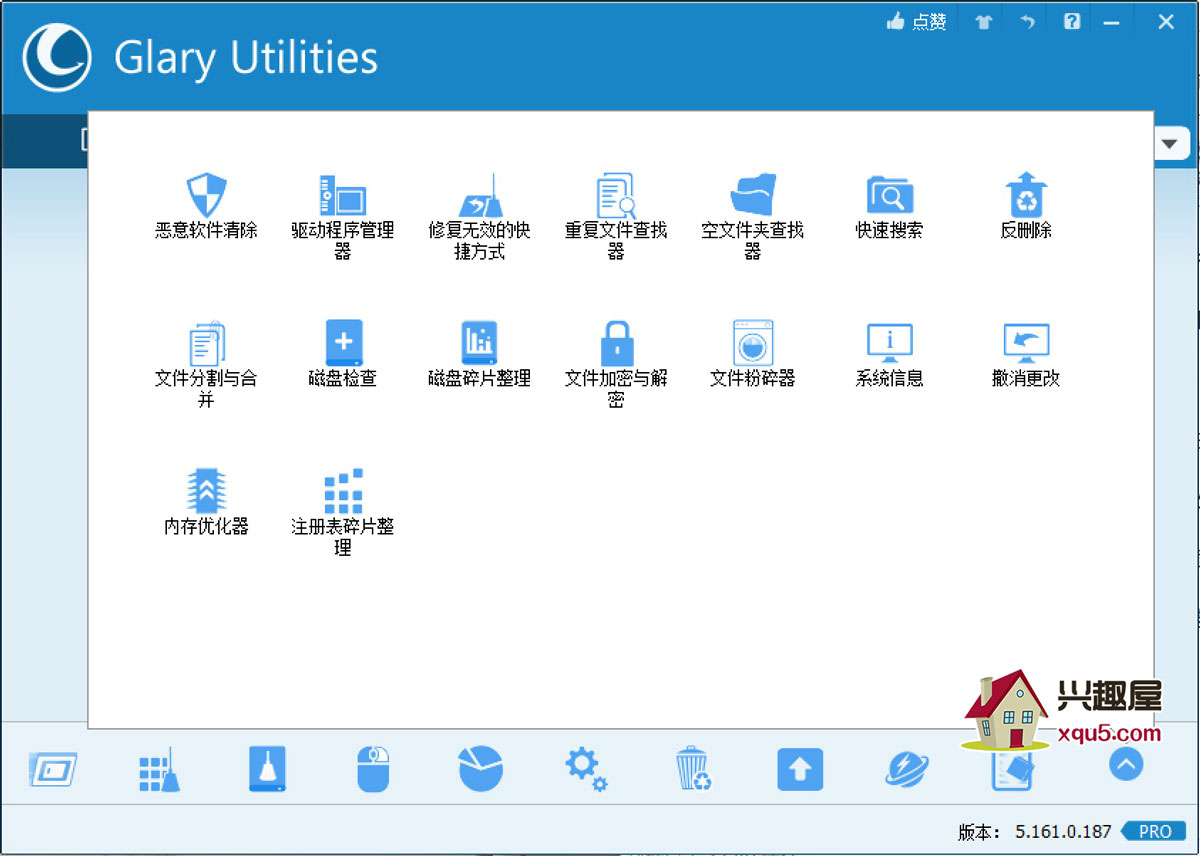Viewport: 1200px width, 856px height.
Task: Open 空文件夹查找器 empty folder finder
Action: click(x=752, y=217)
